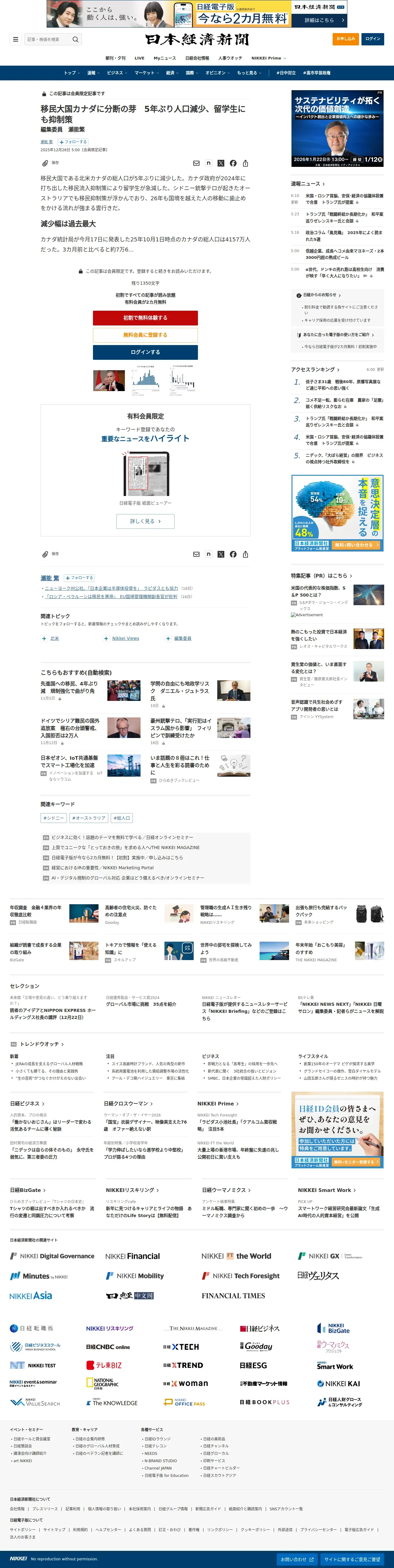Click the top share/export icon

[245, 163]
